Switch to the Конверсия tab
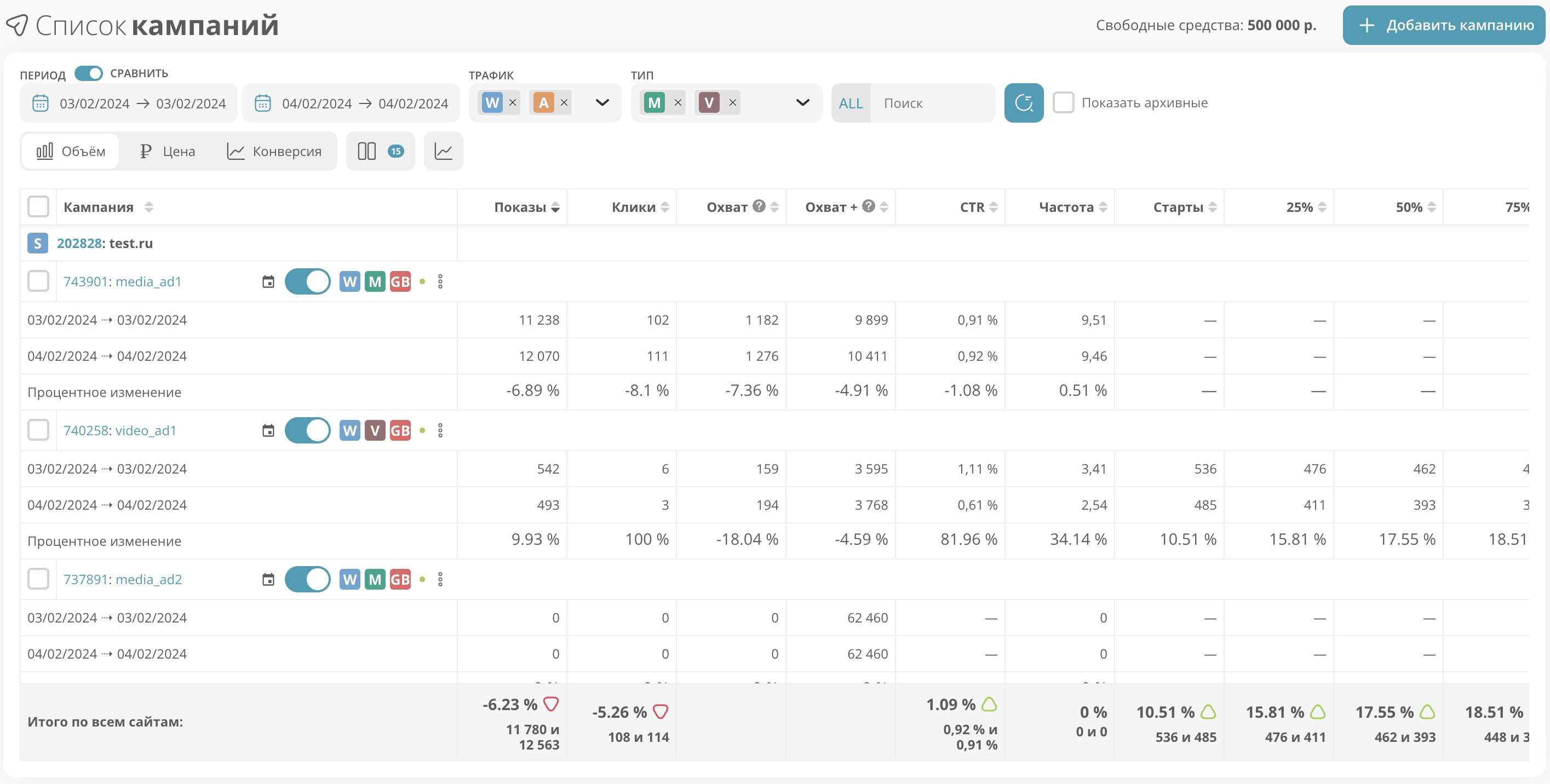This screenshot has width=1550, height=784. point(274,151)
